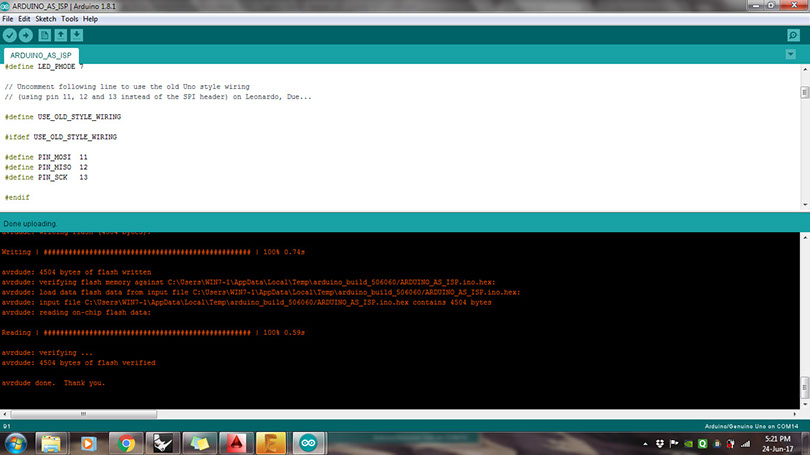
Task: Click 'Arduino/Genuino Uno on COM14' status text
Action: click(x=751, y=426)
